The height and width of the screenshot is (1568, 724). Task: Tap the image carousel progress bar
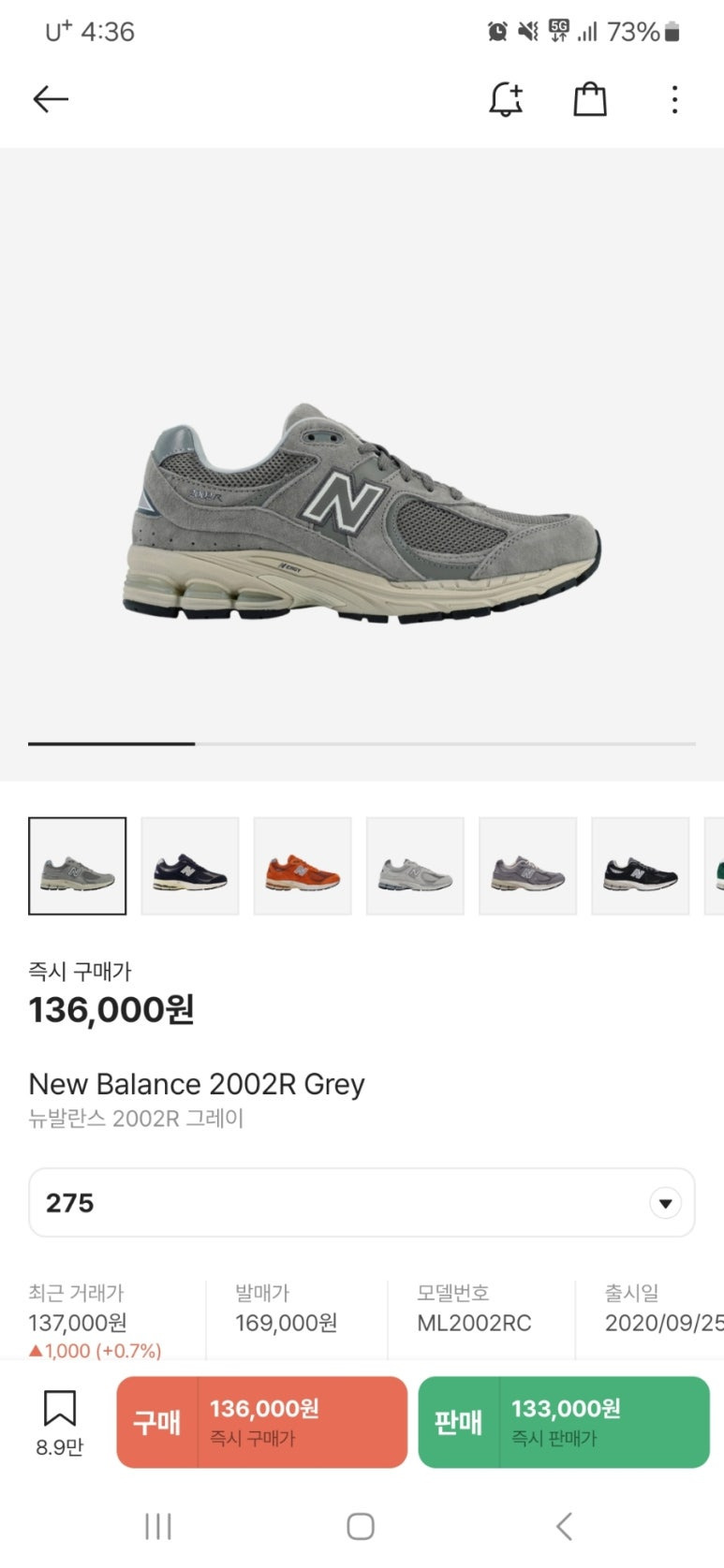click(362, 743)
